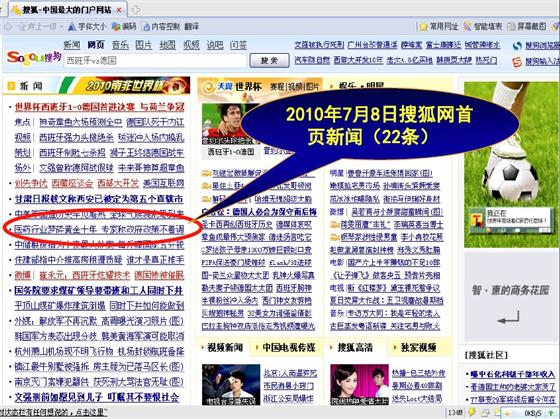Click the 智能填表 smart form-fill icon
560x419 pixels.
coord(468,27)
